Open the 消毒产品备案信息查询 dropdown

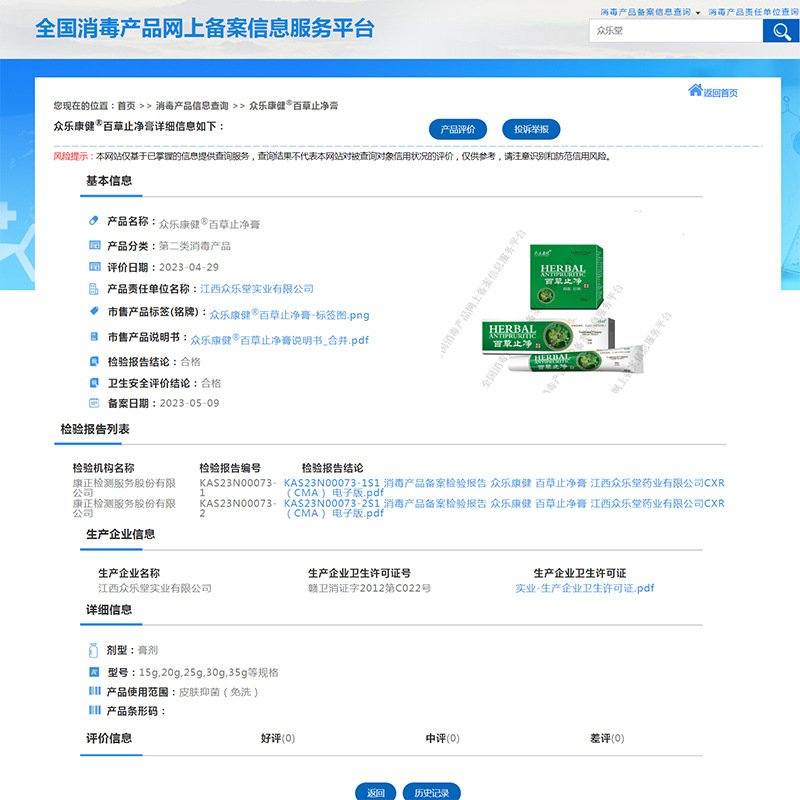tap(650, 12)
